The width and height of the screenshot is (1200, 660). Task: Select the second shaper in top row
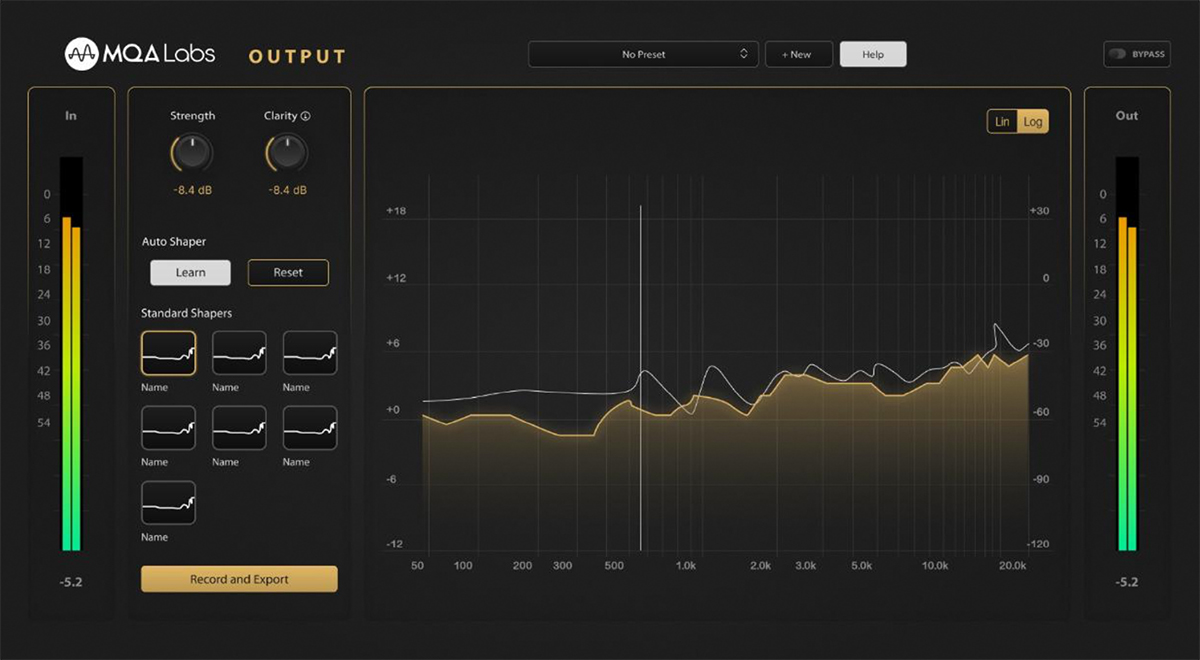tap(239, 353)
